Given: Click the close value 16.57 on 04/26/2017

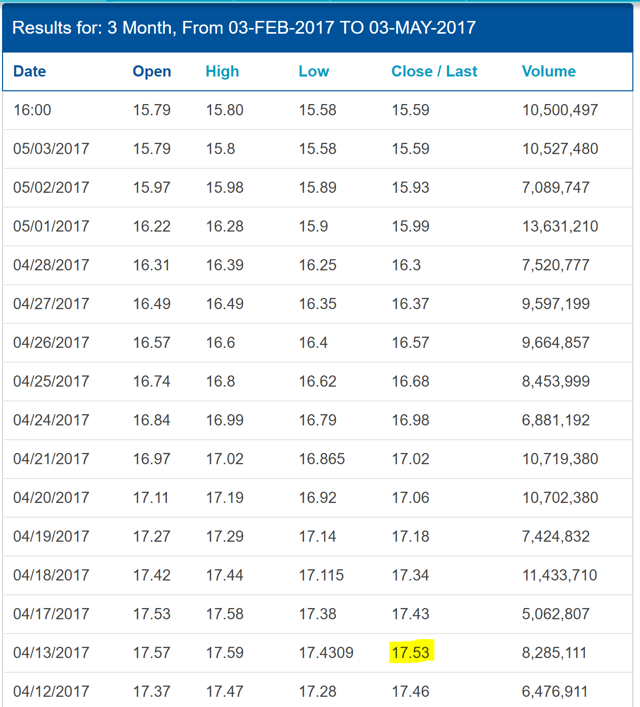Looking at the screenshot, I should click(x=410, y=343).
